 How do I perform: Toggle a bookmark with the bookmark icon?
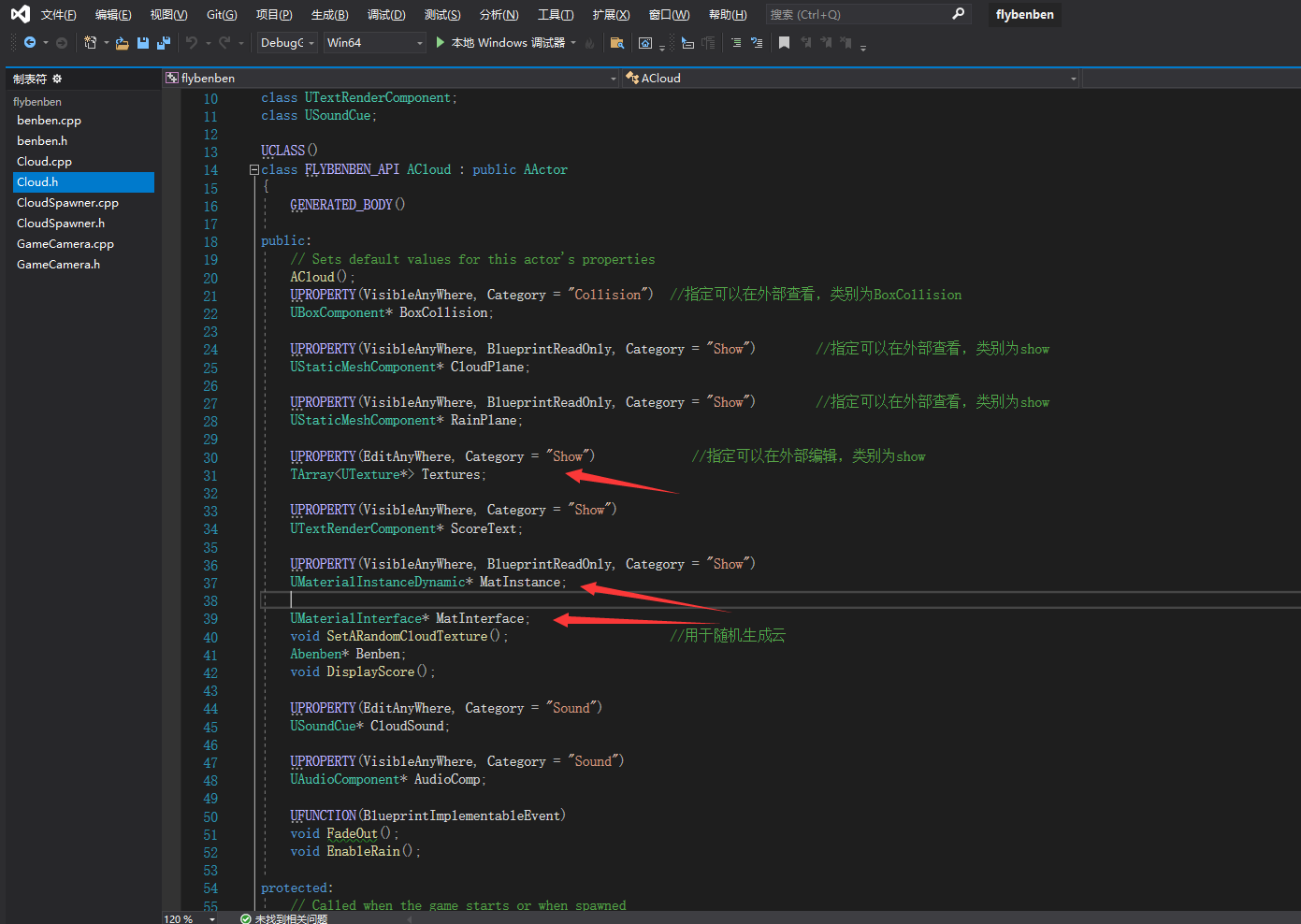(x=784, y=43)
